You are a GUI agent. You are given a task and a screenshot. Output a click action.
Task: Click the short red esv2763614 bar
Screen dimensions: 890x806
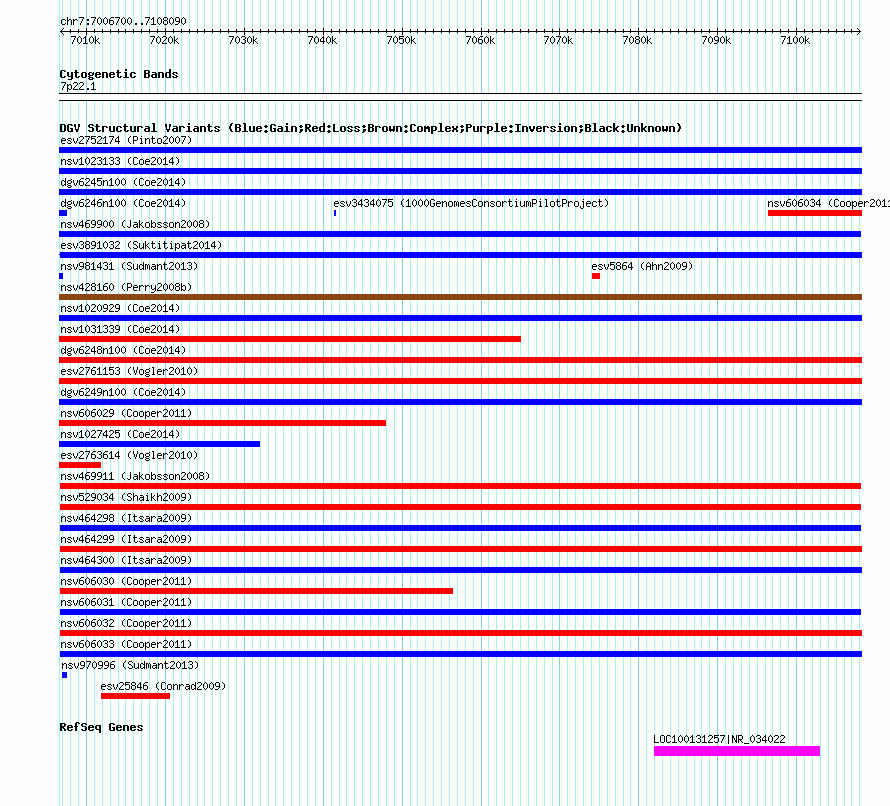[x=80, y=465]
